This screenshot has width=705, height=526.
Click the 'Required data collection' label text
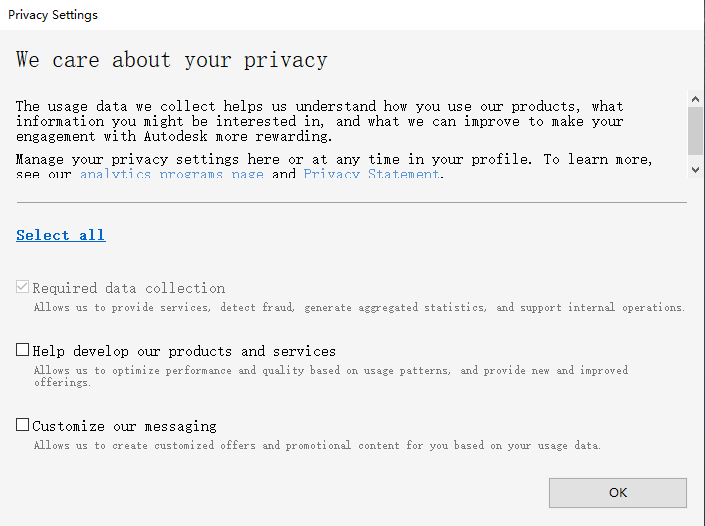[x=129, y=288]
